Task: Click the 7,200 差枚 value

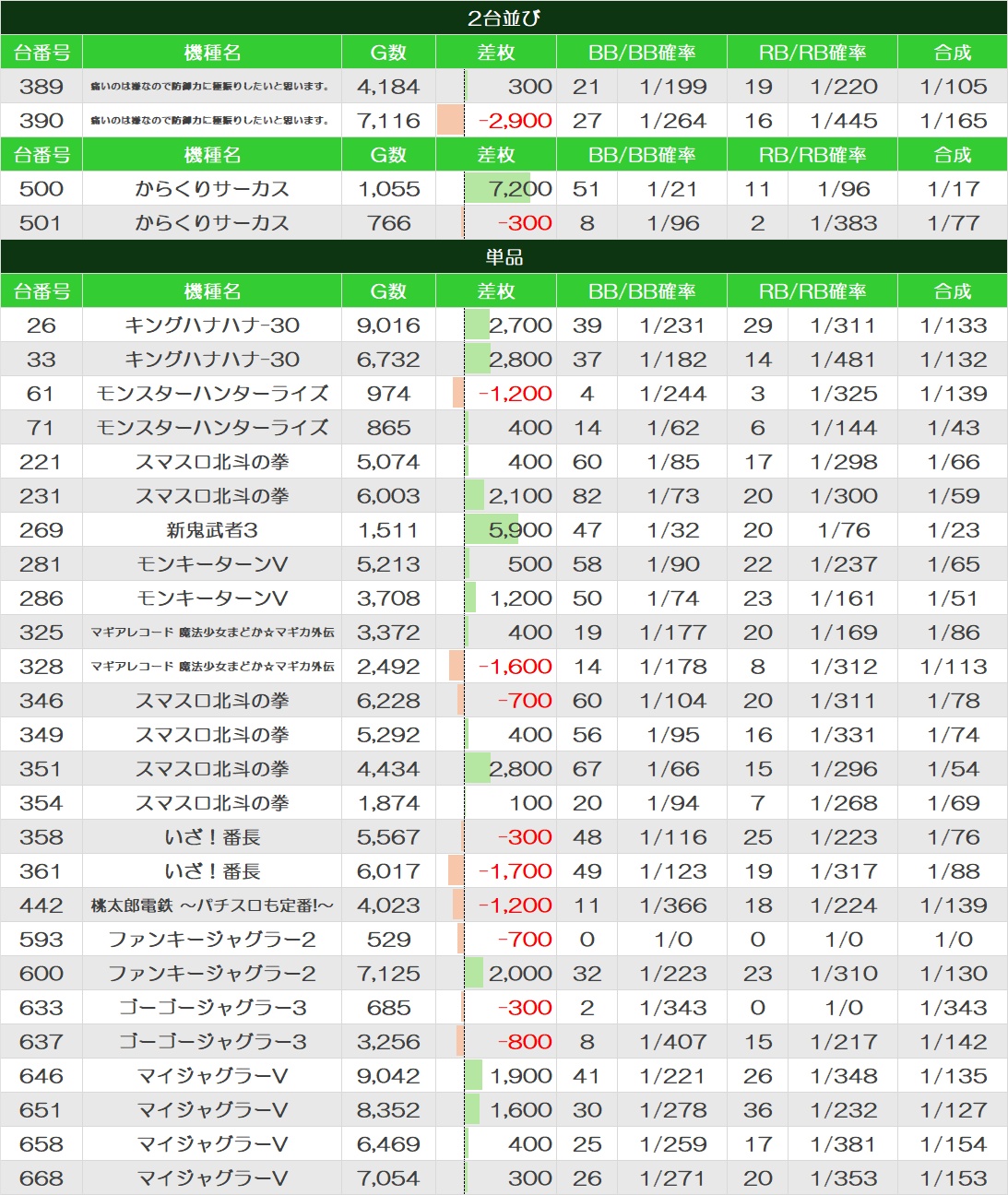Action: (x=521, y=189)
